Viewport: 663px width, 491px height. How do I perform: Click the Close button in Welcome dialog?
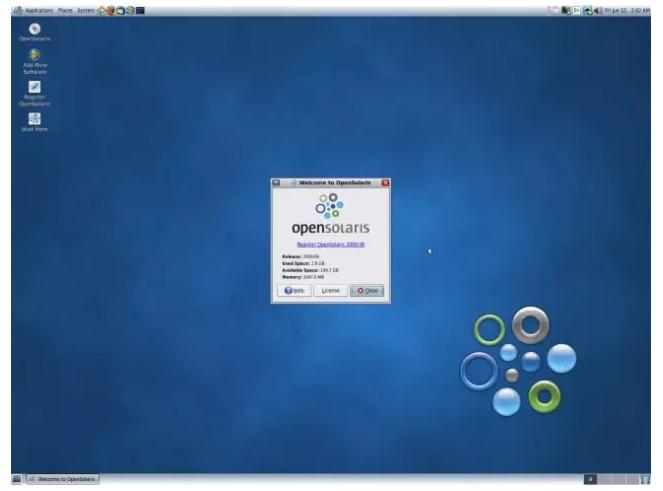point(367,291)
